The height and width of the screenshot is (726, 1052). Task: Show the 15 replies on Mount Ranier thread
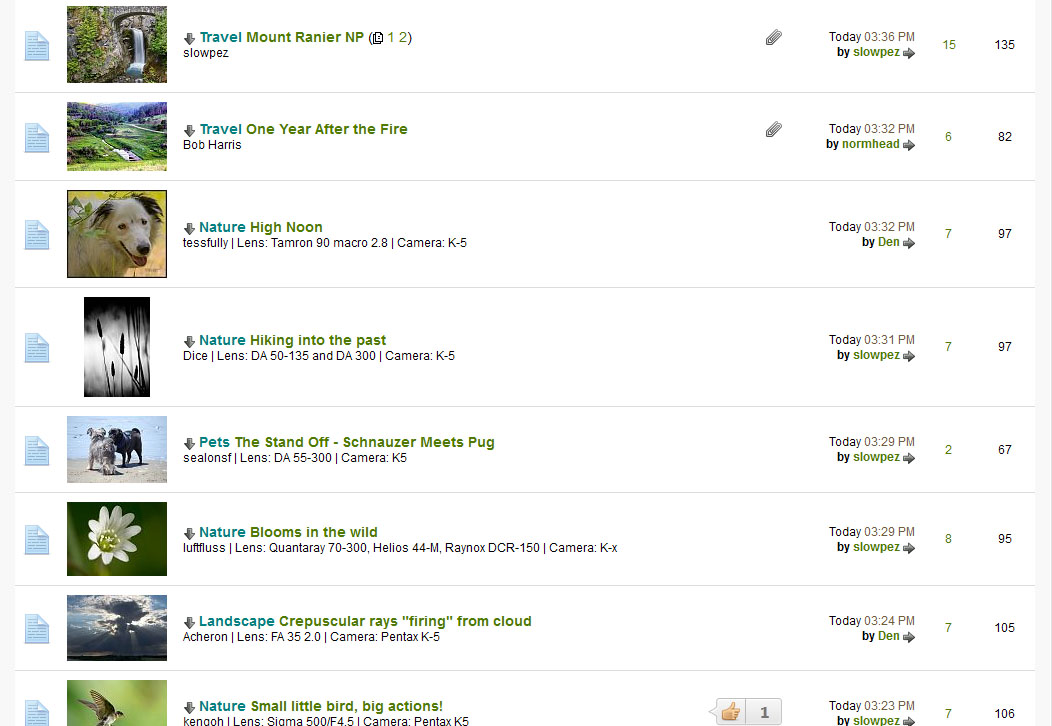click(949, 45)
